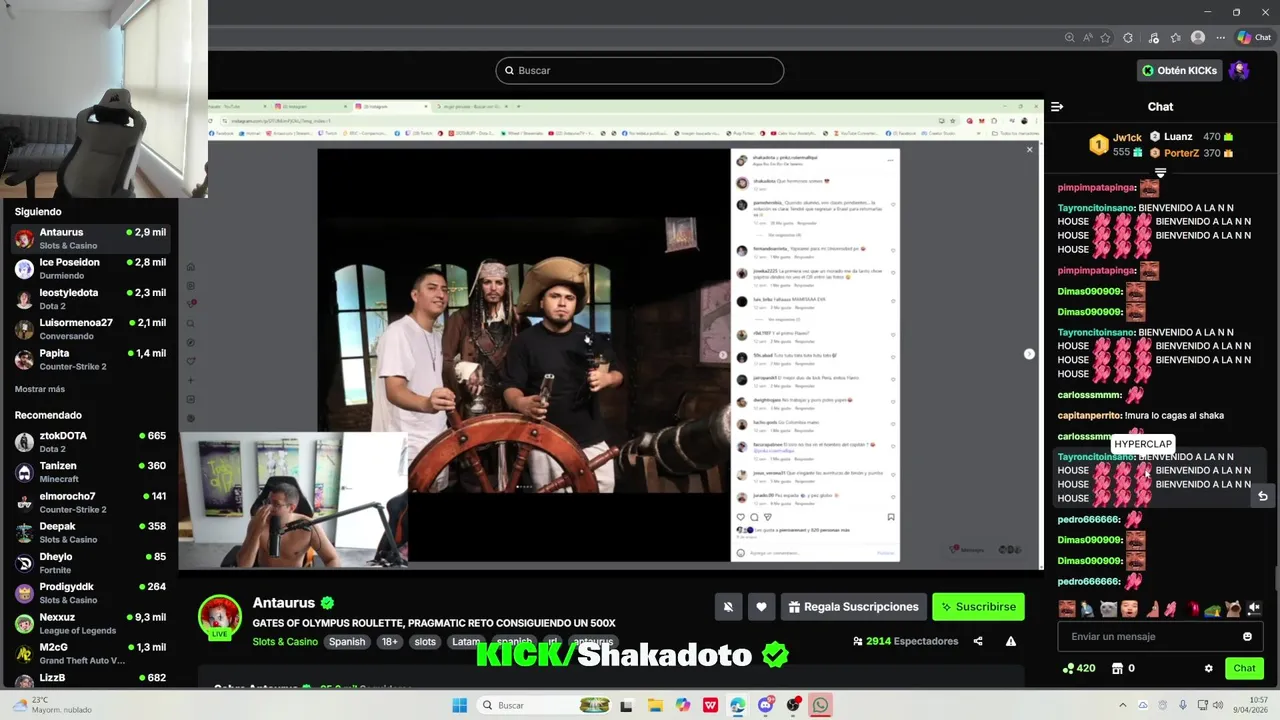Open Ice Poseidon channel in sidebar
Viewport: 1280px width, 720px height.
(x=90, y=268)
